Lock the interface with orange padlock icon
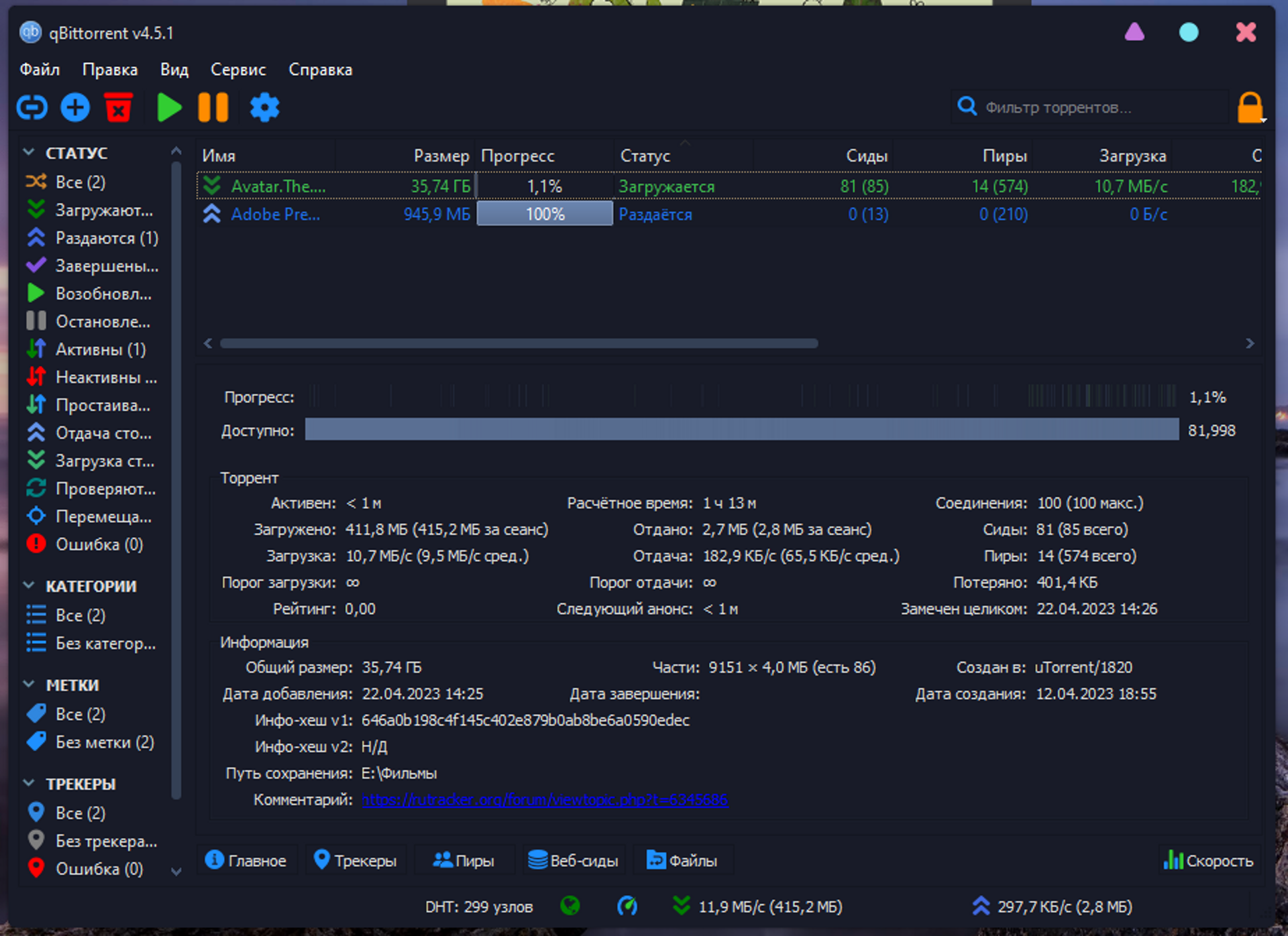The height and width of the screenshot is (936, 1288). pyautogui.click(x=1250, y=107)
